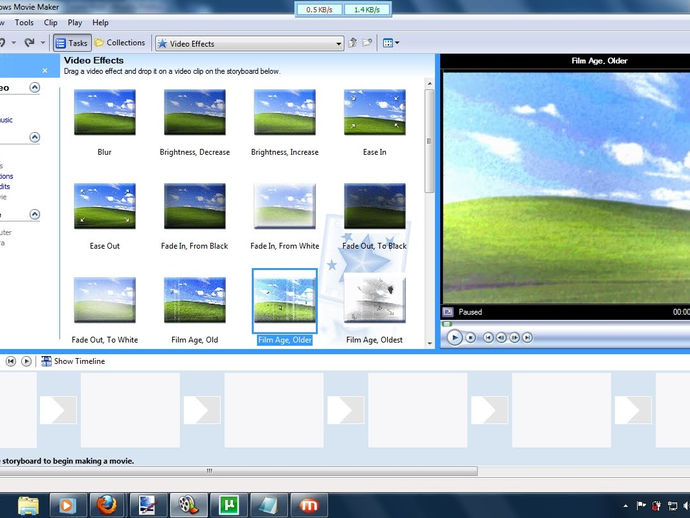Open the Undo history dropdown arrow

pos(14,43)
